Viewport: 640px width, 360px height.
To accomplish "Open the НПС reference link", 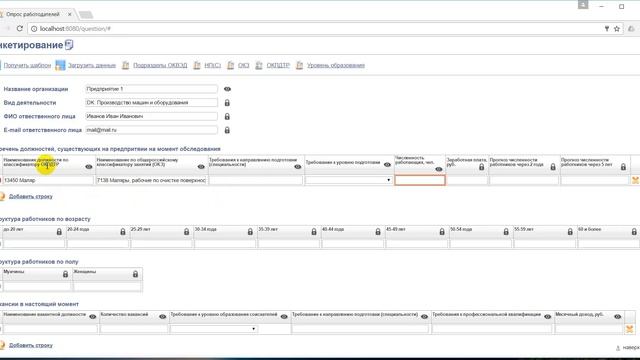I will pyautogui.click(x=212, y=65).
